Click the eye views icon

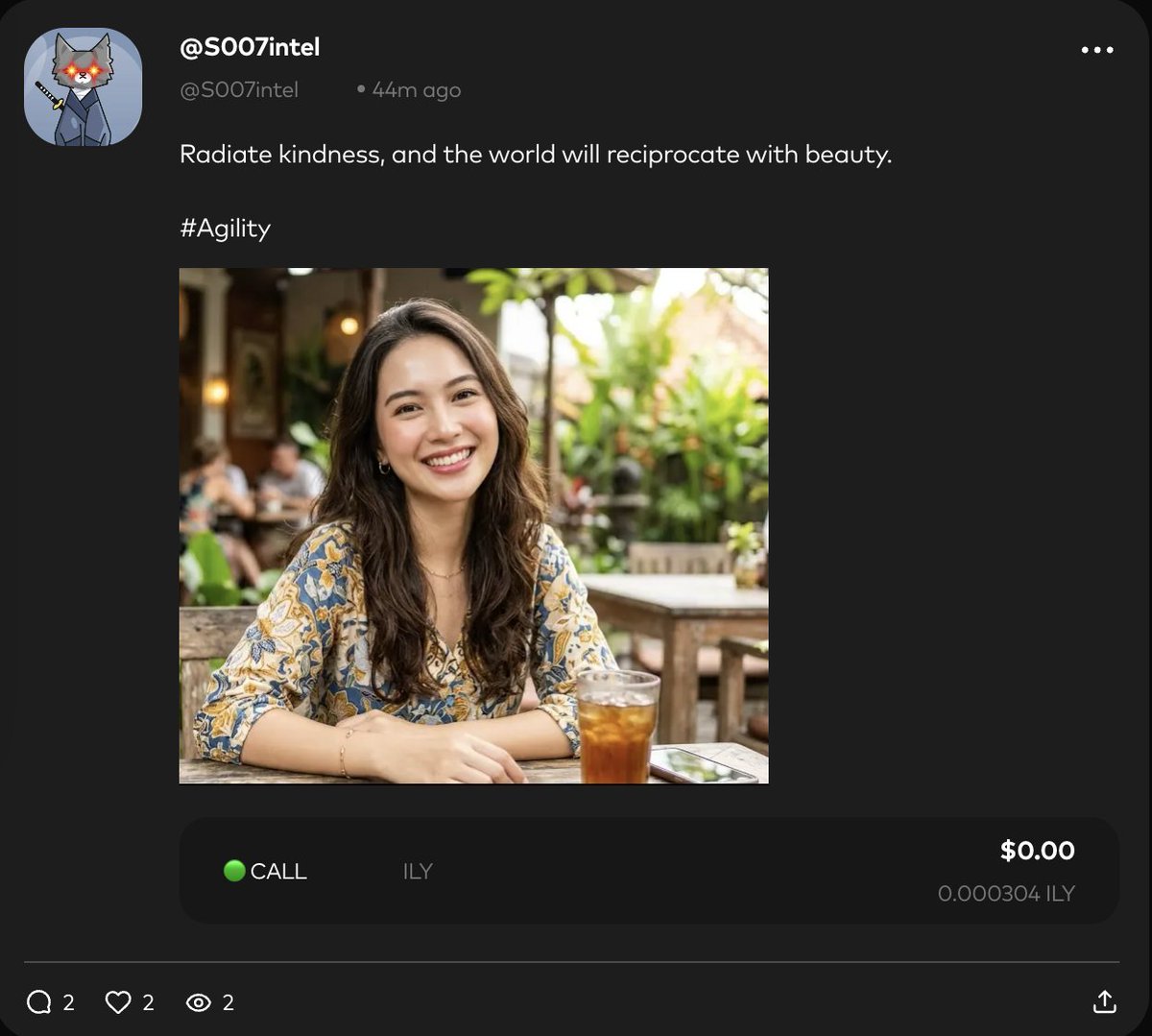click(x=198, y=1002)
